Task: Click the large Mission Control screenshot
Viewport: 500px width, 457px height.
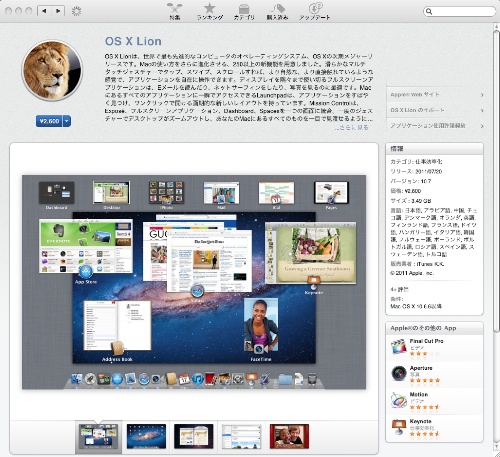Action: (194, 282)
